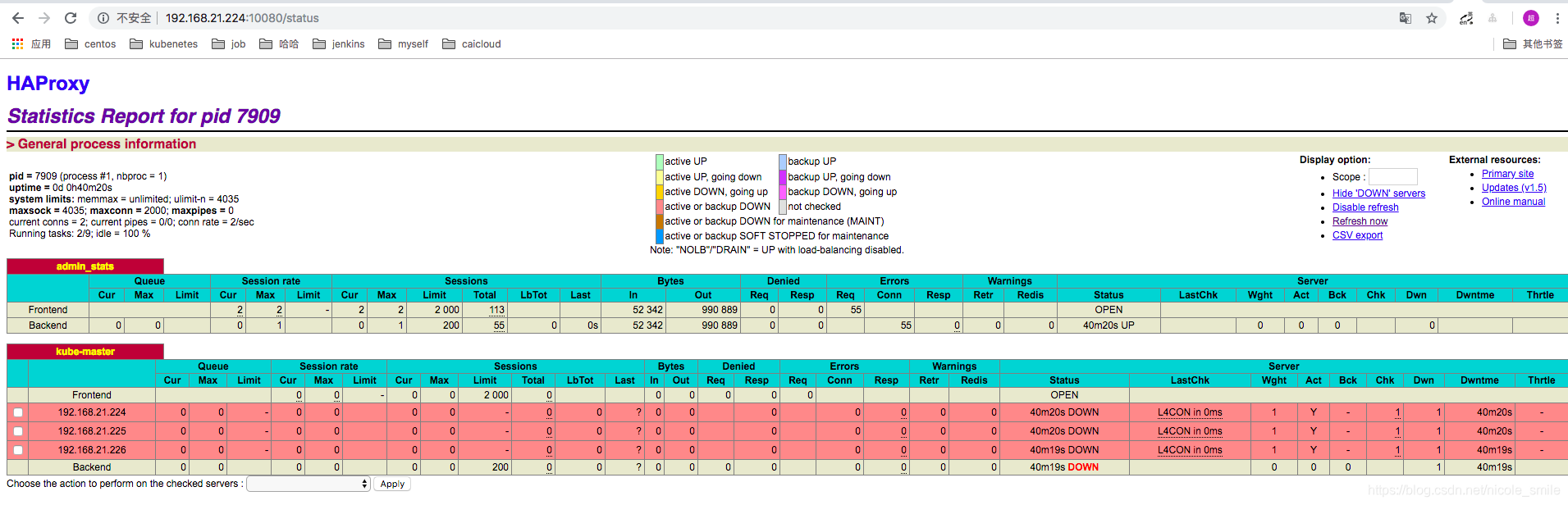Click the admin_stats Frontend total 113

(x=496, y=310)
